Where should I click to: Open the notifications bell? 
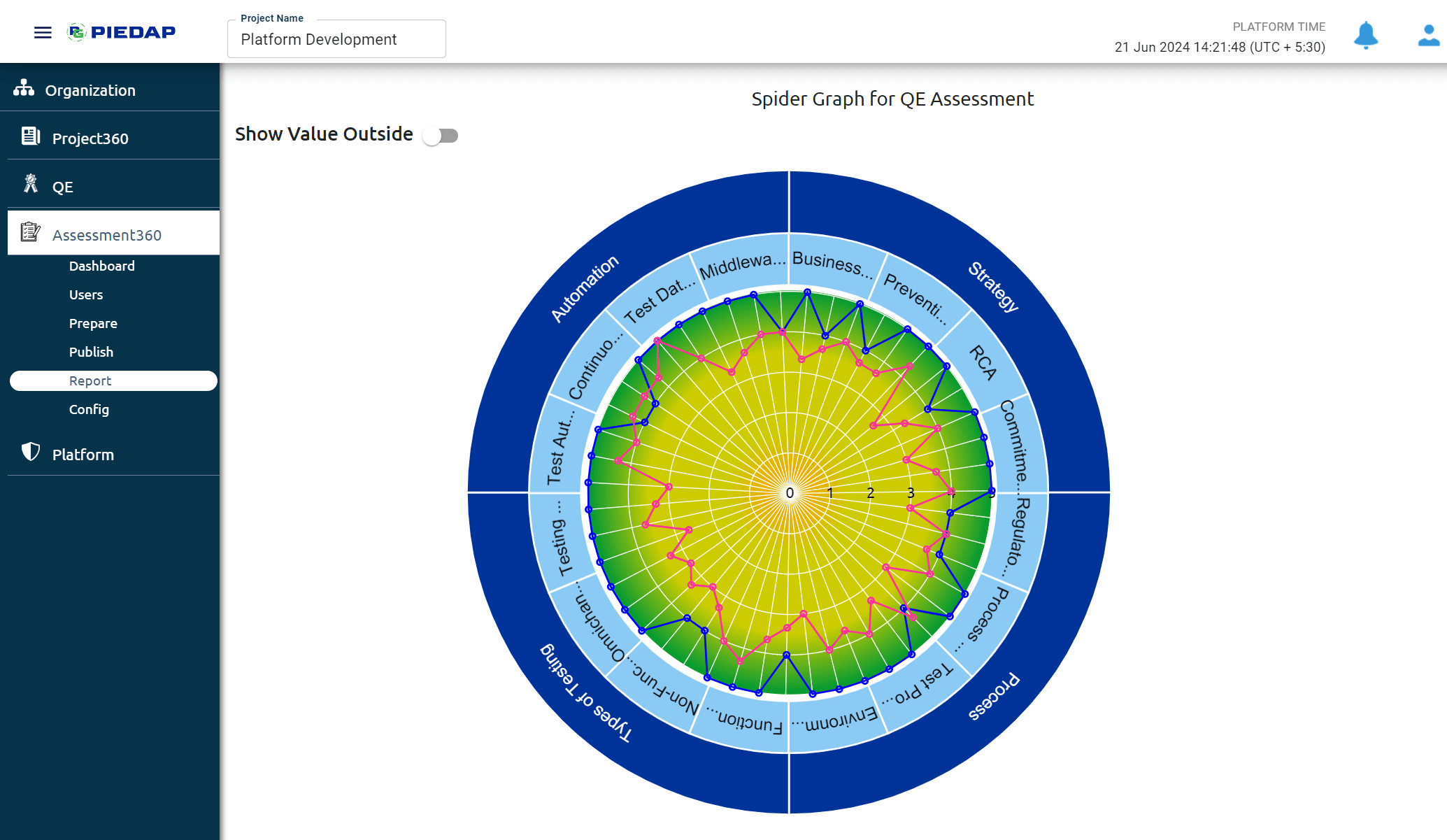(1365, 35)
